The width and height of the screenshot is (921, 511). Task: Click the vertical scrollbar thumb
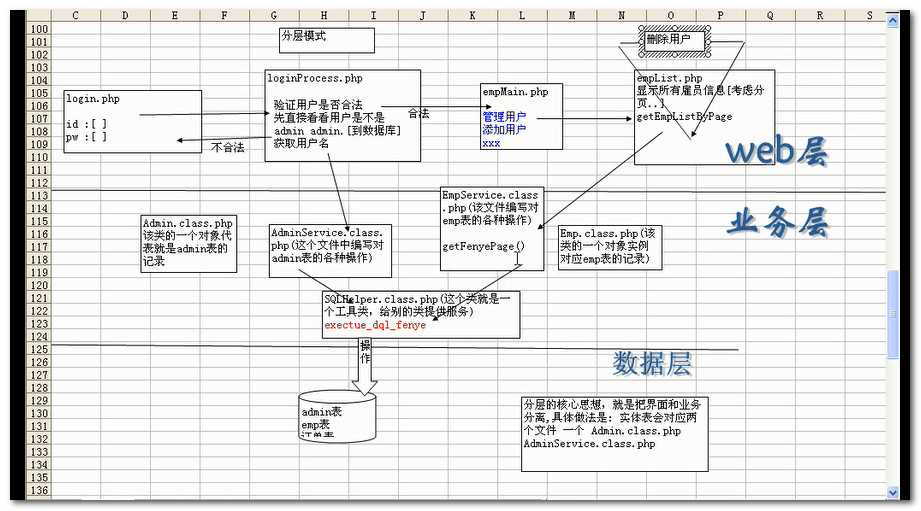pos(892,314)
